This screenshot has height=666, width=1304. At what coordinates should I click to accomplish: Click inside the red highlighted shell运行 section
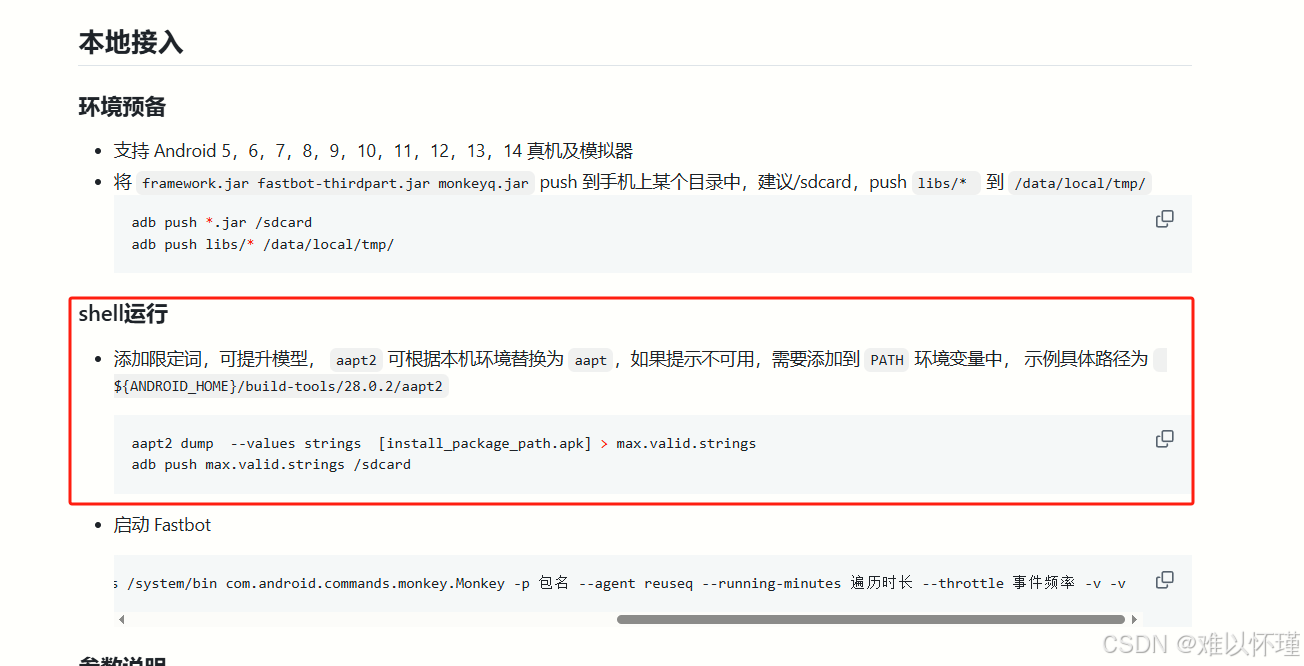pyautogui.click(x=630, y=400)
